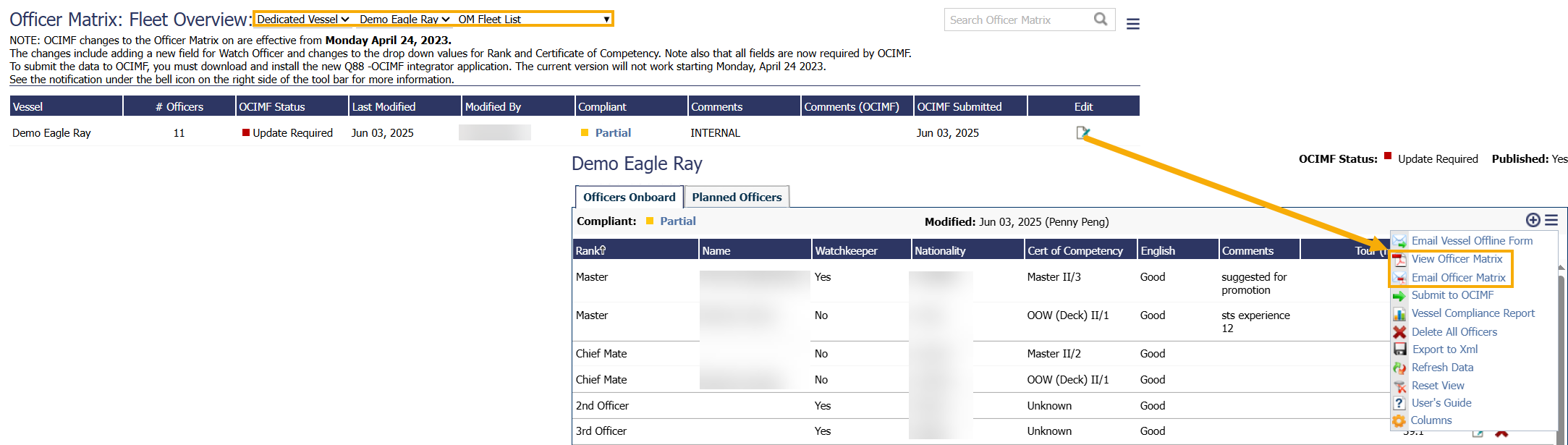The image size is (1568, 445).
Task: Choose Email Officer Matrix from menu
Action: [x=1458, y=278]
